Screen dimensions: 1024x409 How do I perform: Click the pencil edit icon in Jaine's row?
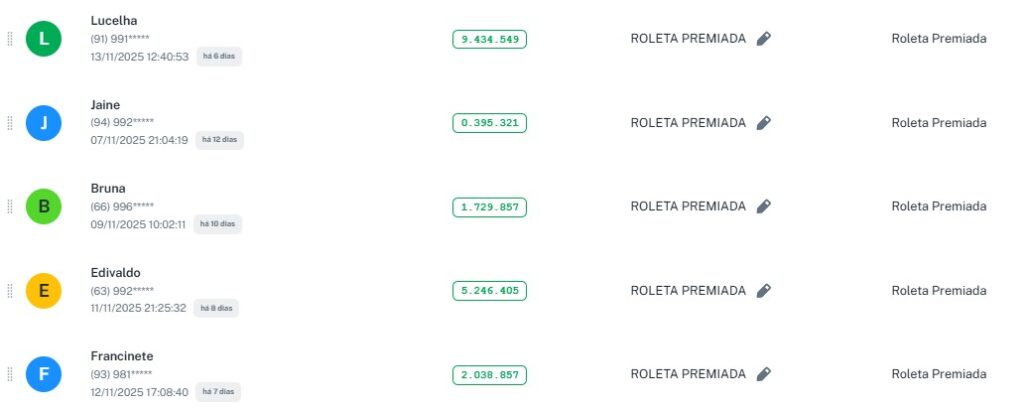click(x=764, y=123)
